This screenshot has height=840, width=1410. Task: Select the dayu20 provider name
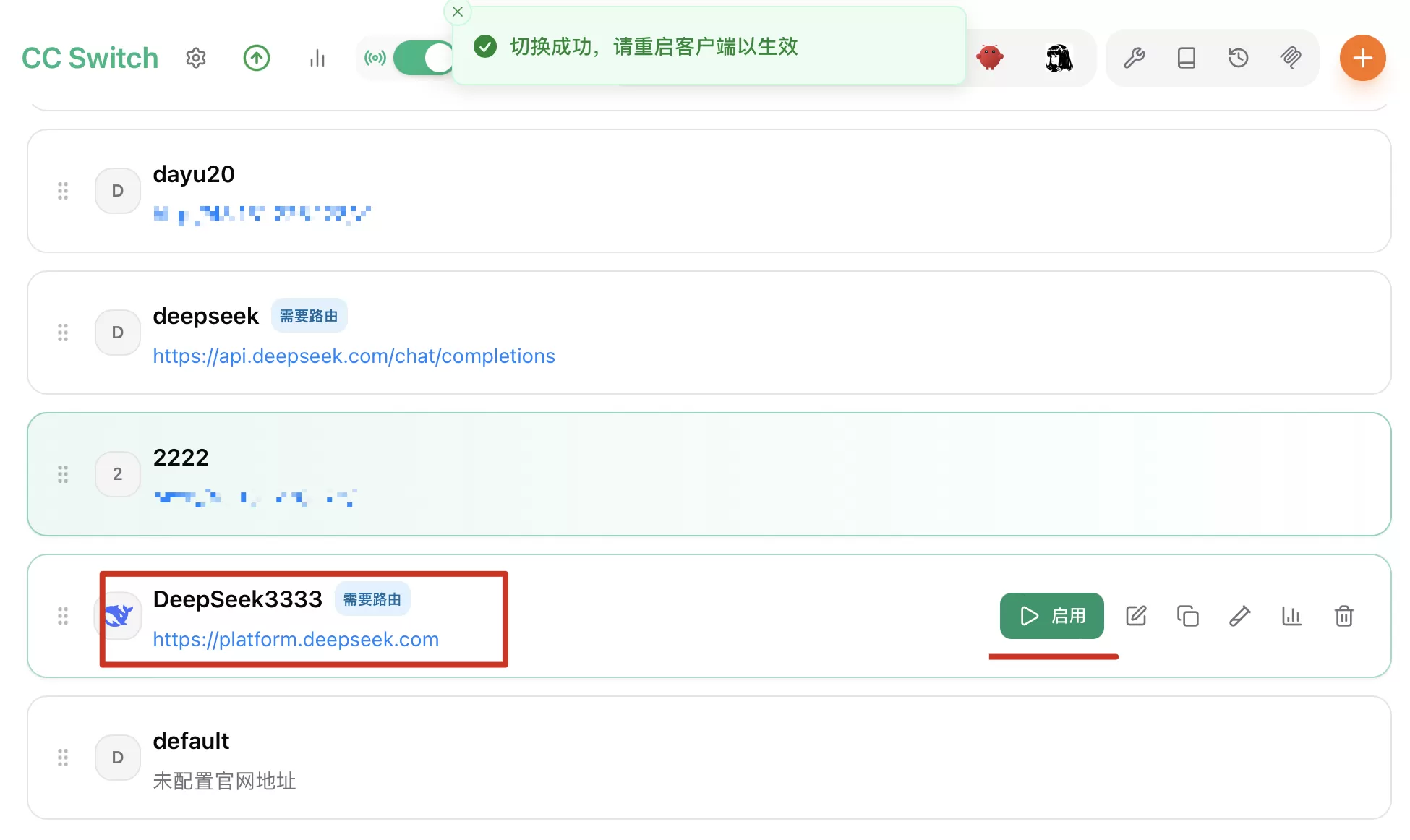(194, 174)
